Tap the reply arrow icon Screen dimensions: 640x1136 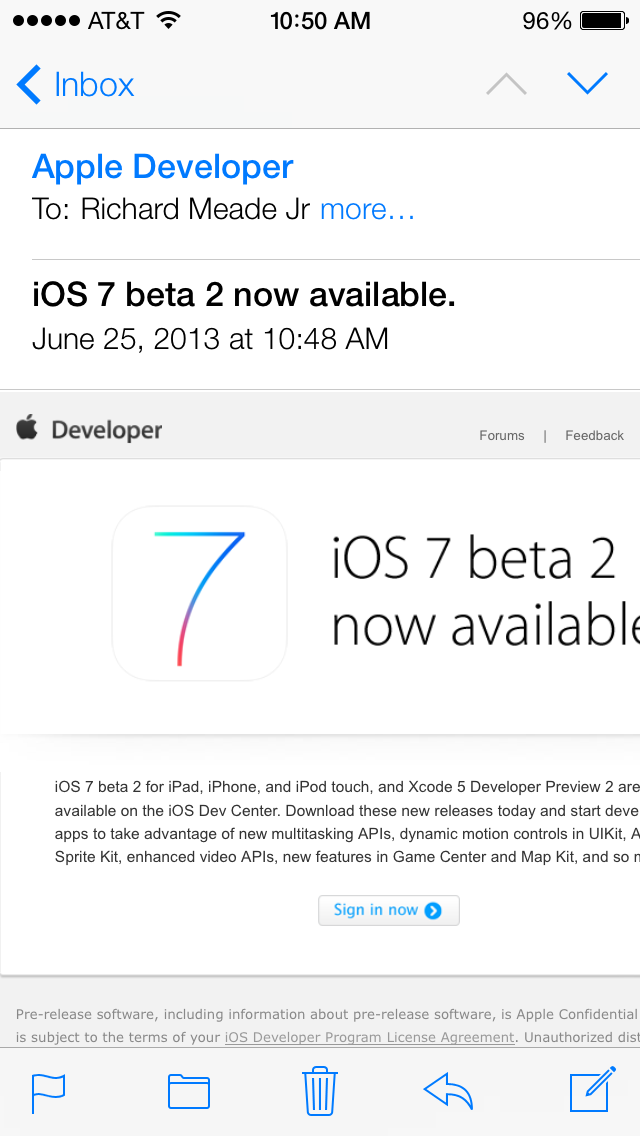click(x=448, y=1090)
